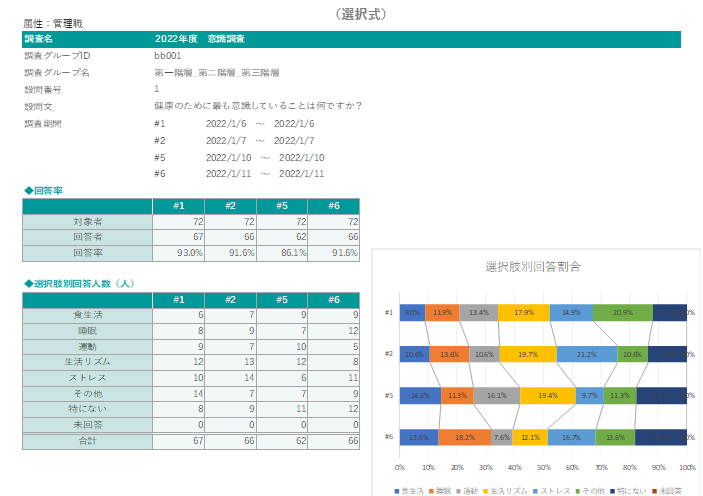This screenshot has width=703, height=496.
Task: Click the 9.0% segment in bar #1
Action: 412,313
